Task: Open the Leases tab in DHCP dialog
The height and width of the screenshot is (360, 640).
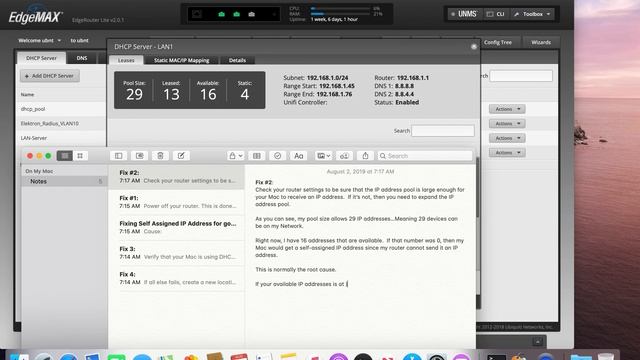Action: tap(126, 60)
